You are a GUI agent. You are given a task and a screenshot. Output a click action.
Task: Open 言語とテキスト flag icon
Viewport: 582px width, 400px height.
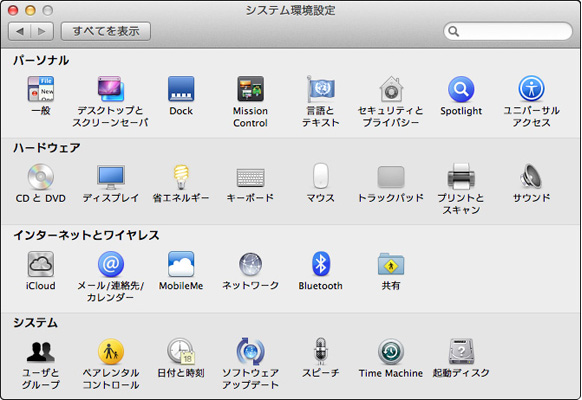point(321,89)
